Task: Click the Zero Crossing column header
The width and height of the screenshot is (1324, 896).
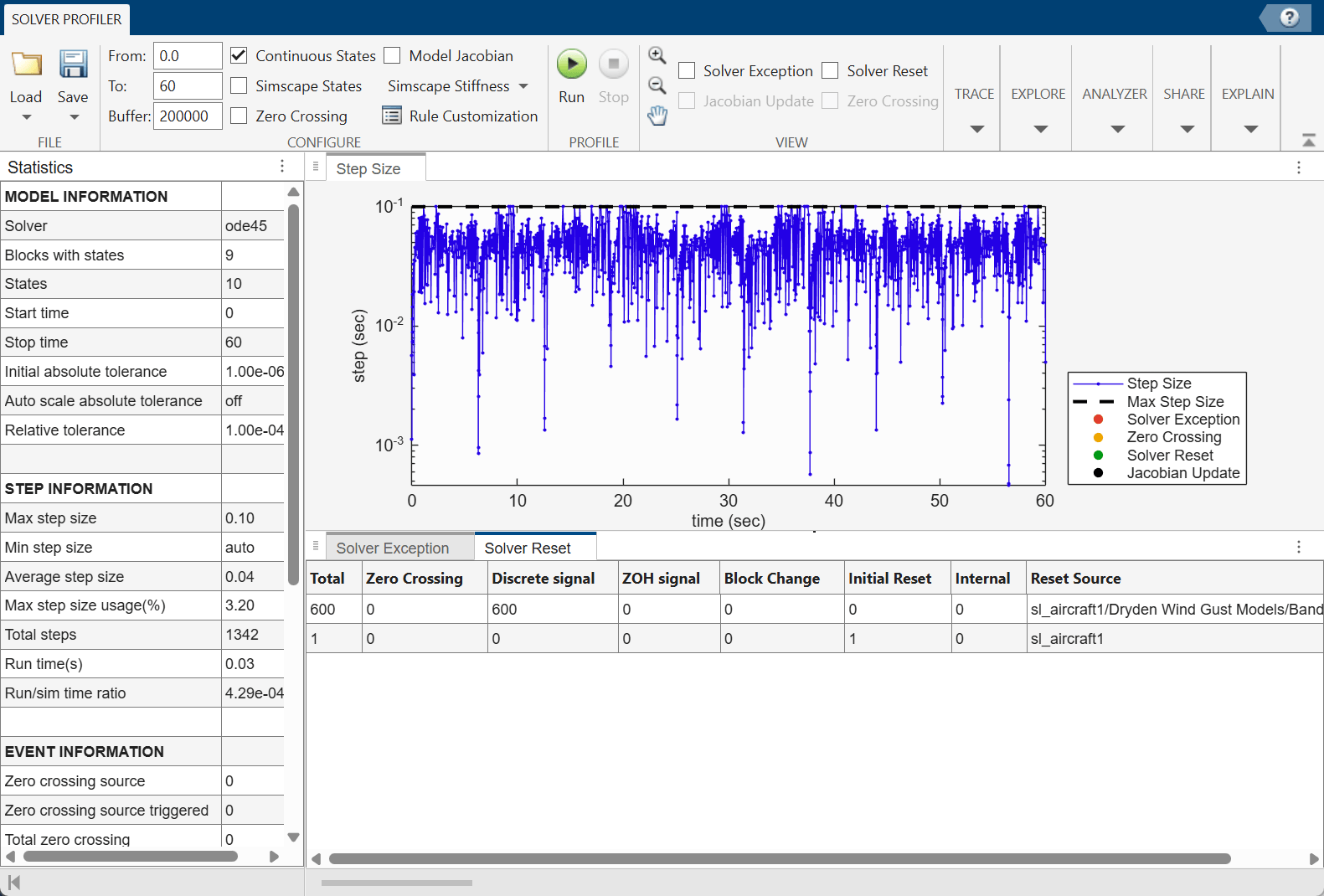Action: [424, 578]
